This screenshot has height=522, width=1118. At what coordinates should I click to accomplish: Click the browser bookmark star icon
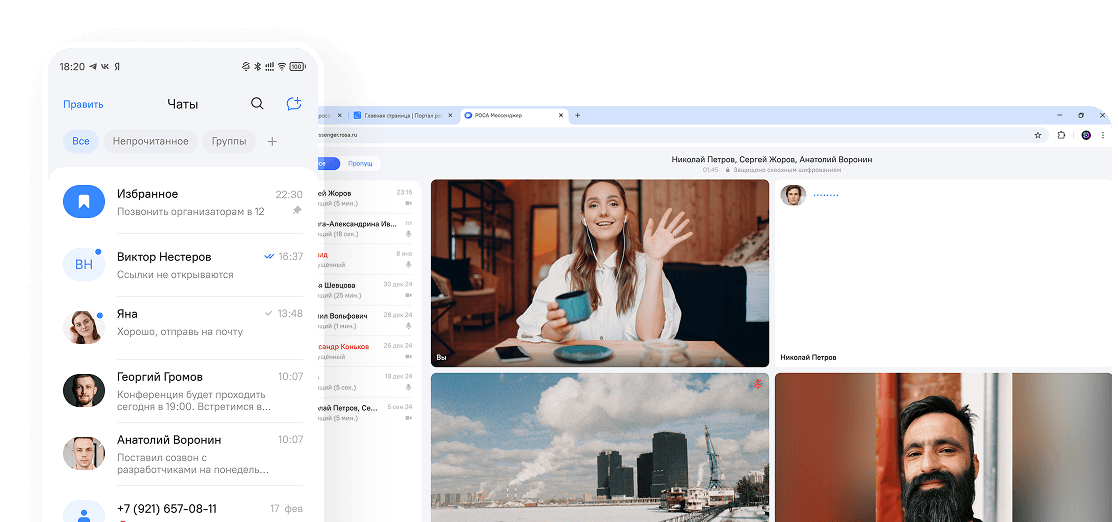1037,135
